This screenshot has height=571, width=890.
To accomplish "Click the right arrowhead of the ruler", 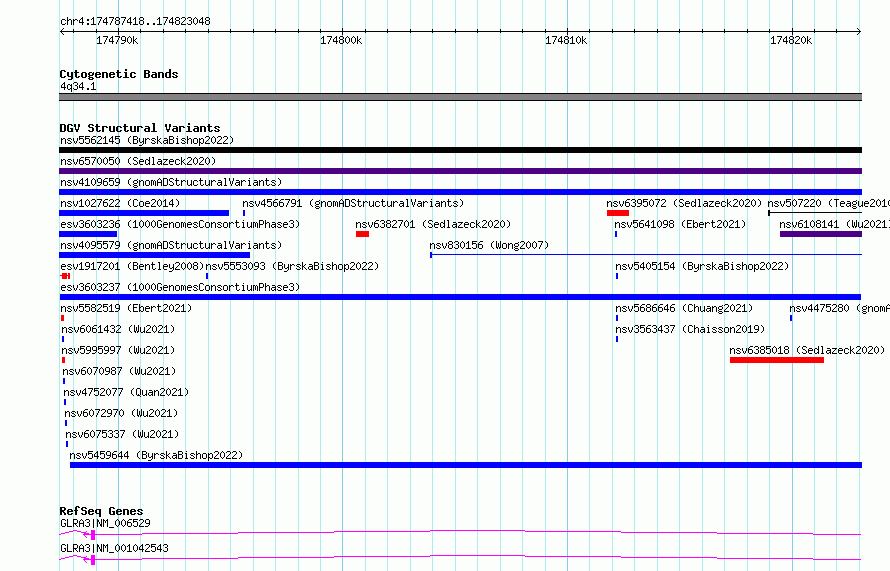I will 859,31.
